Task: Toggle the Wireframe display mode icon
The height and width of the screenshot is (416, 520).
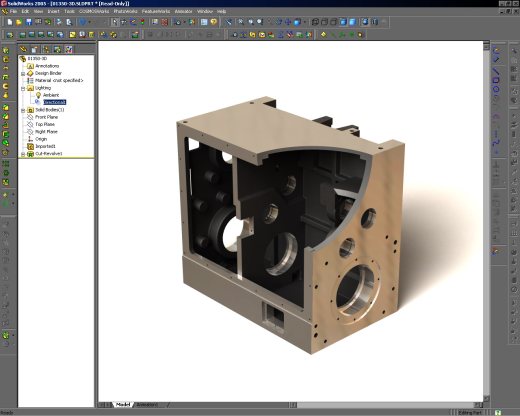Action: tap(315, 22)
